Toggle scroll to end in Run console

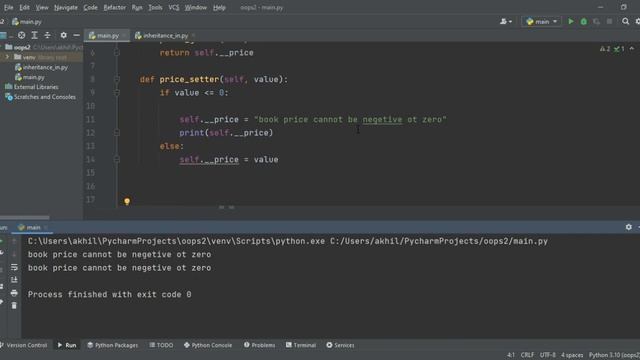point(14,280)
